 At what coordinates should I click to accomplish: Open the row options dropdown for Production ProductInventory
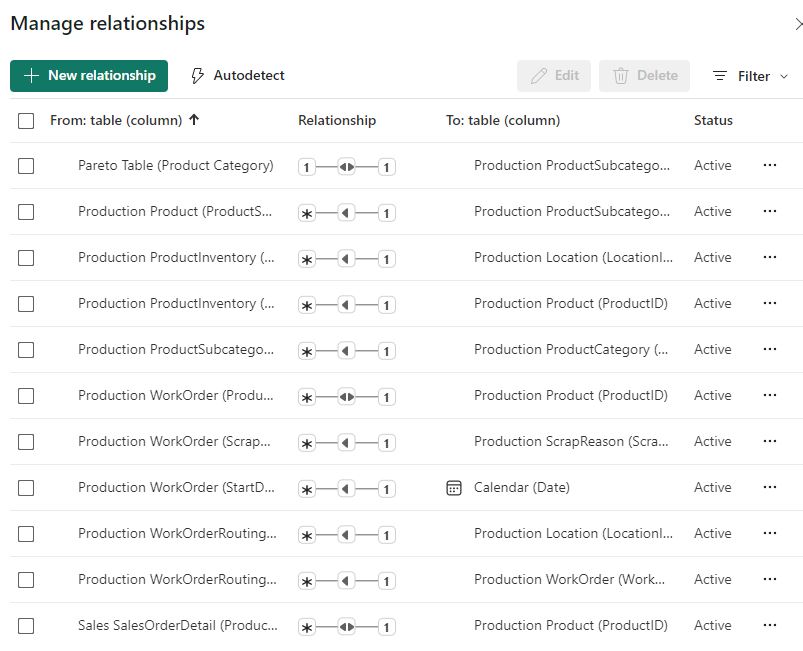point(770,257)
